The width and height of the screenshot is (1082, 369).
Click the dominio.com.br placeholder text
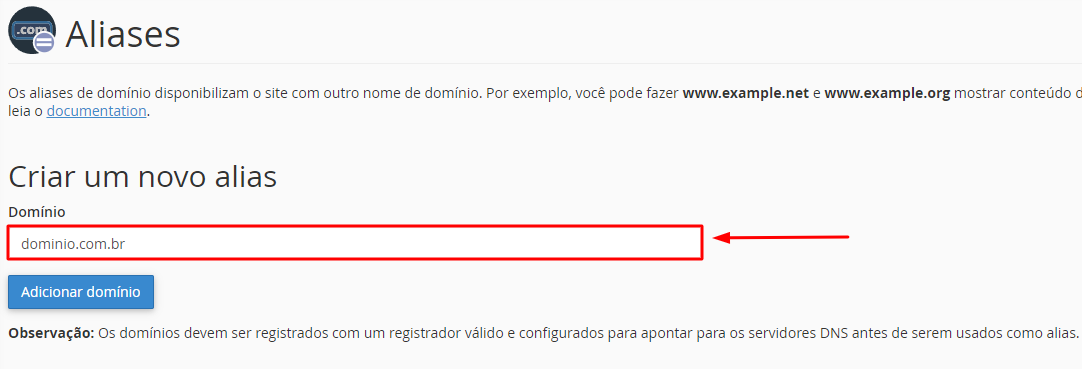[73, 243]
